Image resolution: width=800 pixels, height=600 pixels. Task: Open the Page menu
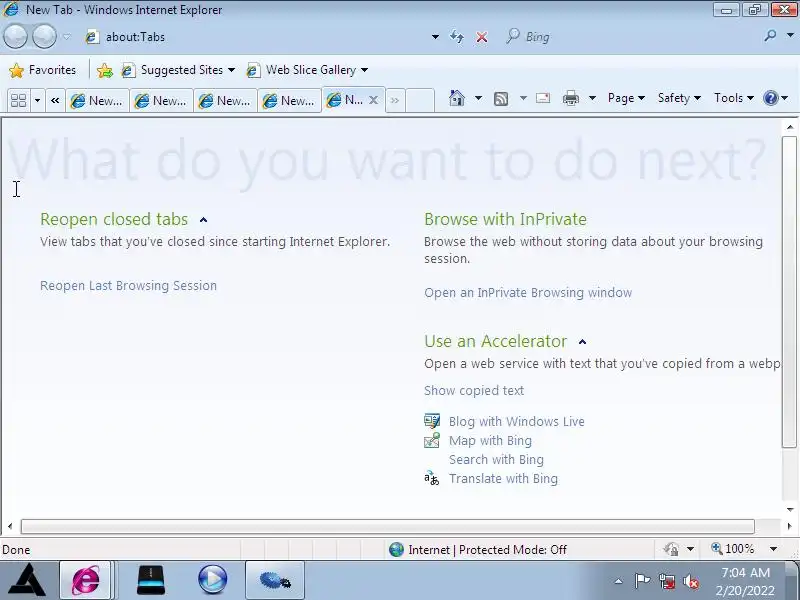point(626,97)
